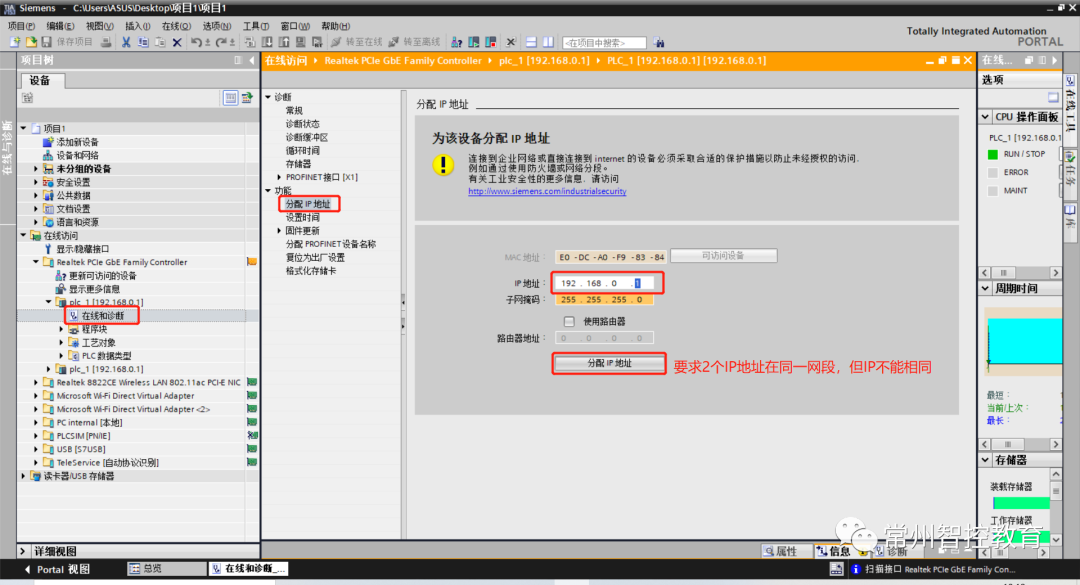Image resolution: width=1080 pixels, height=585 pixels.
Task: Click the Paste toolbar icon
Action: (158, 43)
